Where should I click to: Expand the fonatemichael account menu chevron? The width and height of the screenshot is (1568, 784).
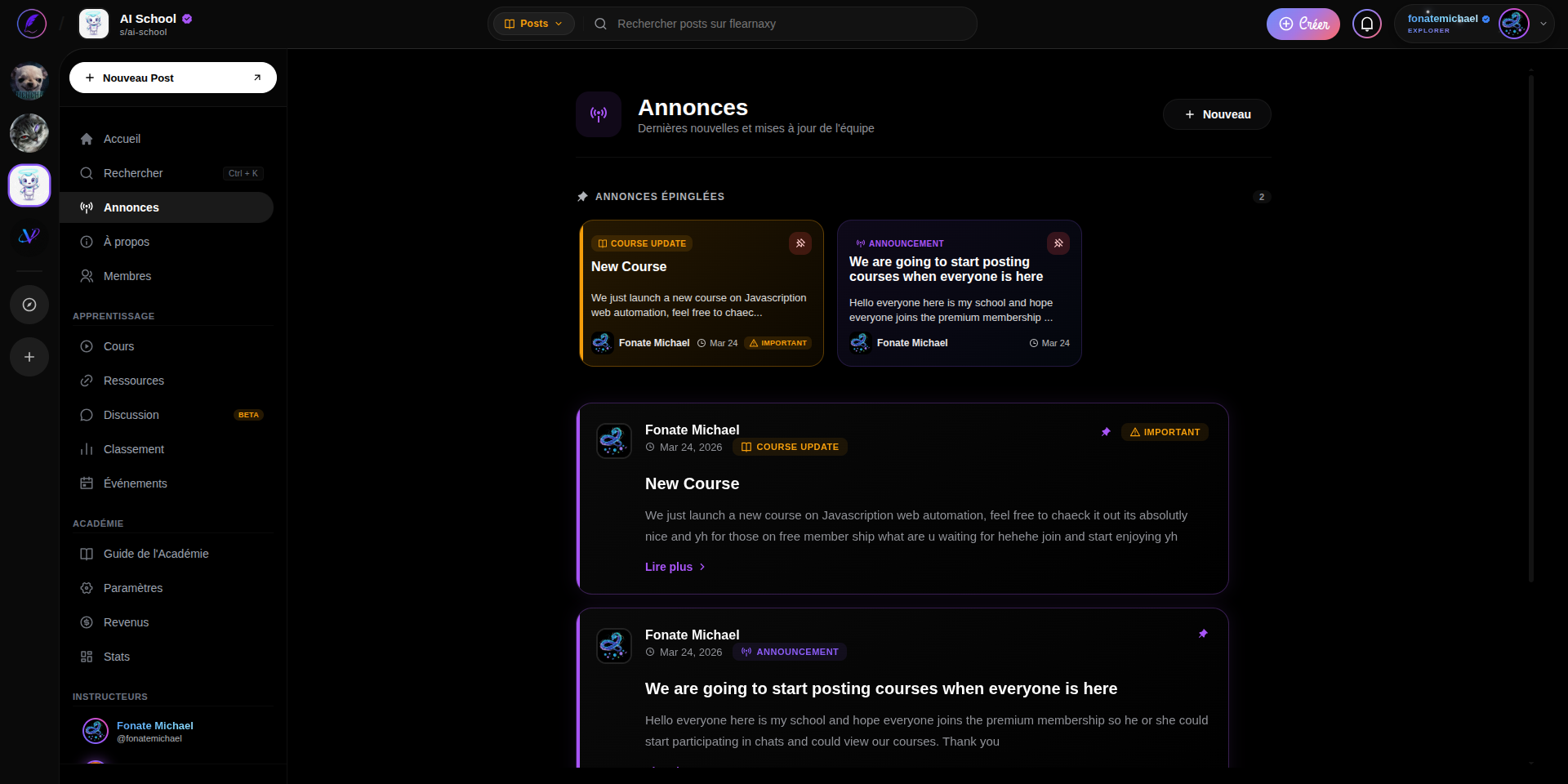pyautogui.click(x=1543, y=24)
